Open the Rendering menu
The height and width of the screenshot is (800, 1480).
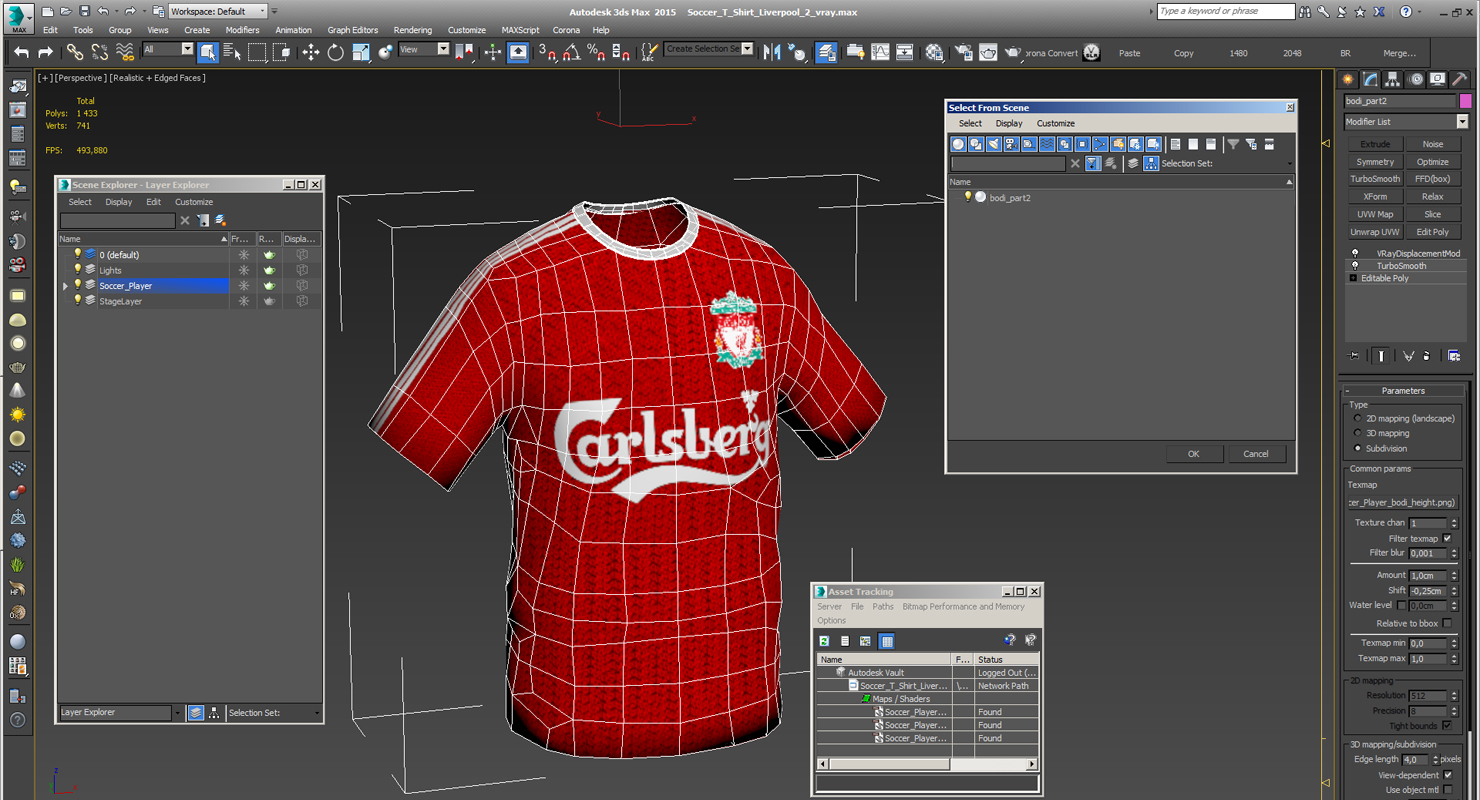click(x=413, y=30)
